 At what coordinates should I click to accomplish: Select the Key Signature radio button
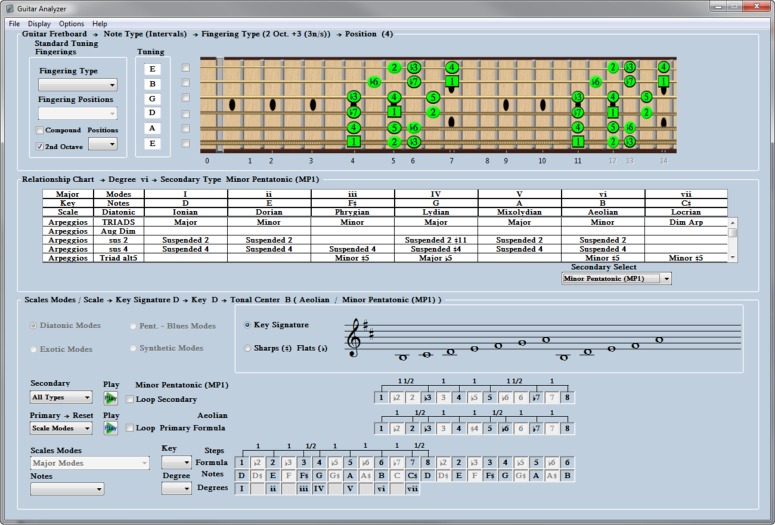[x=247, y=325]
